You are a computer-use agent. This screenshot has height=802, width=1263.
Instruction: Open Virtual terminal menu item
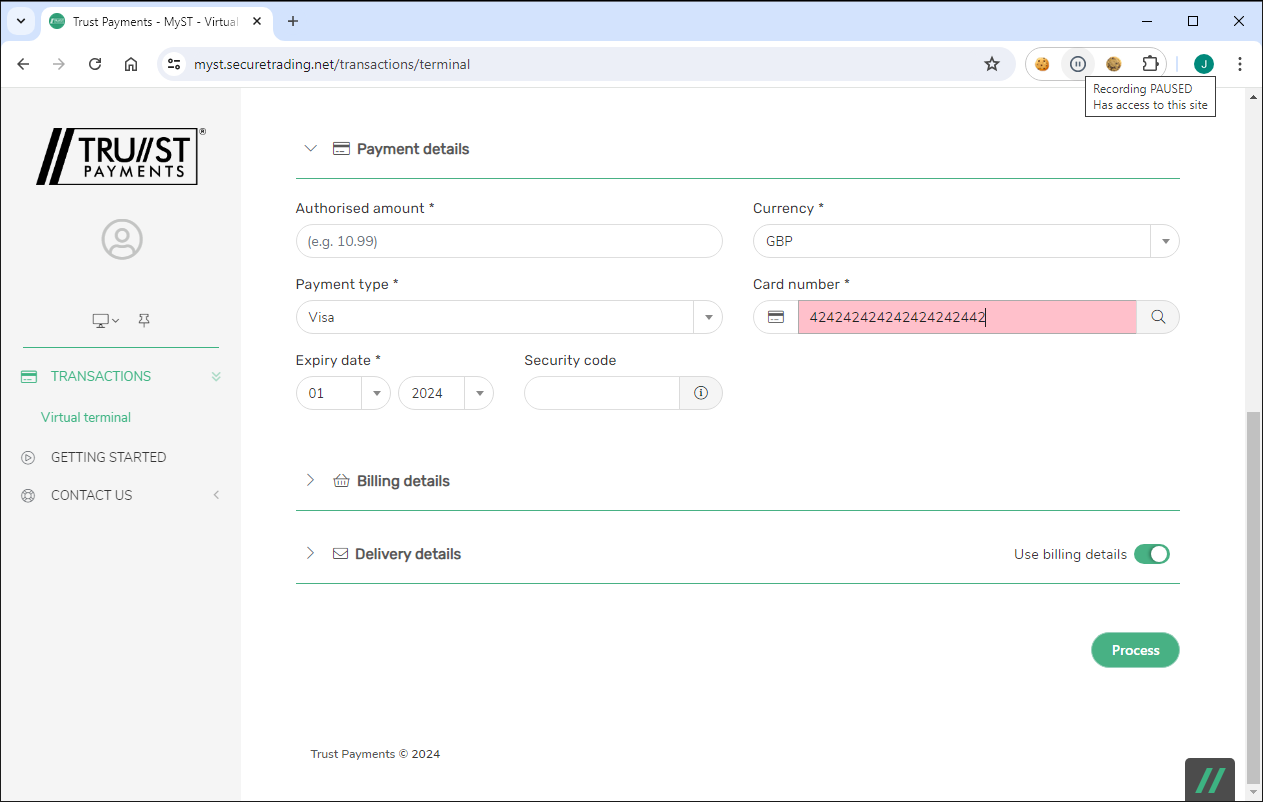coord(86,417)
